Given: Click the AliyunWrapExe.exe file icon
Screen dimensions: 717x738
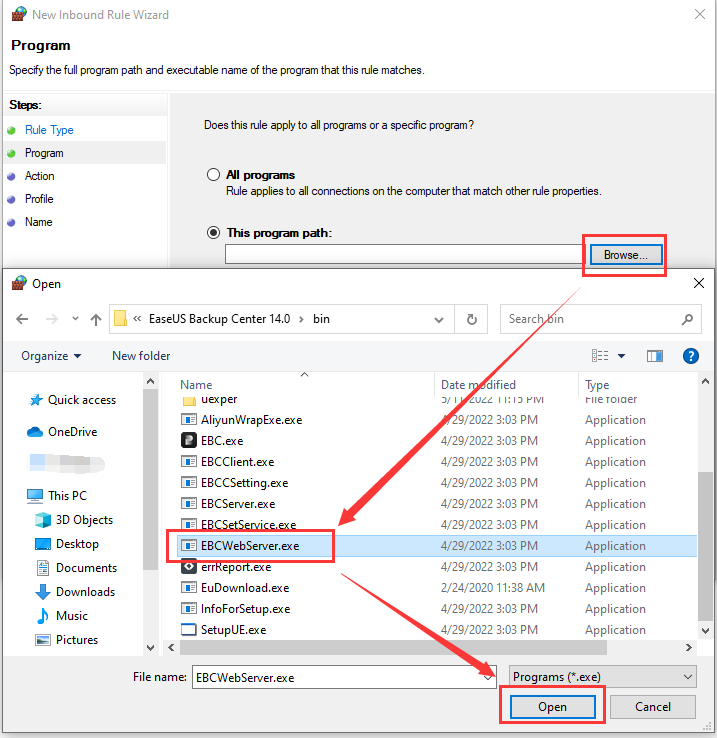Looking at the screenshot, I should (x=189, y=419).
